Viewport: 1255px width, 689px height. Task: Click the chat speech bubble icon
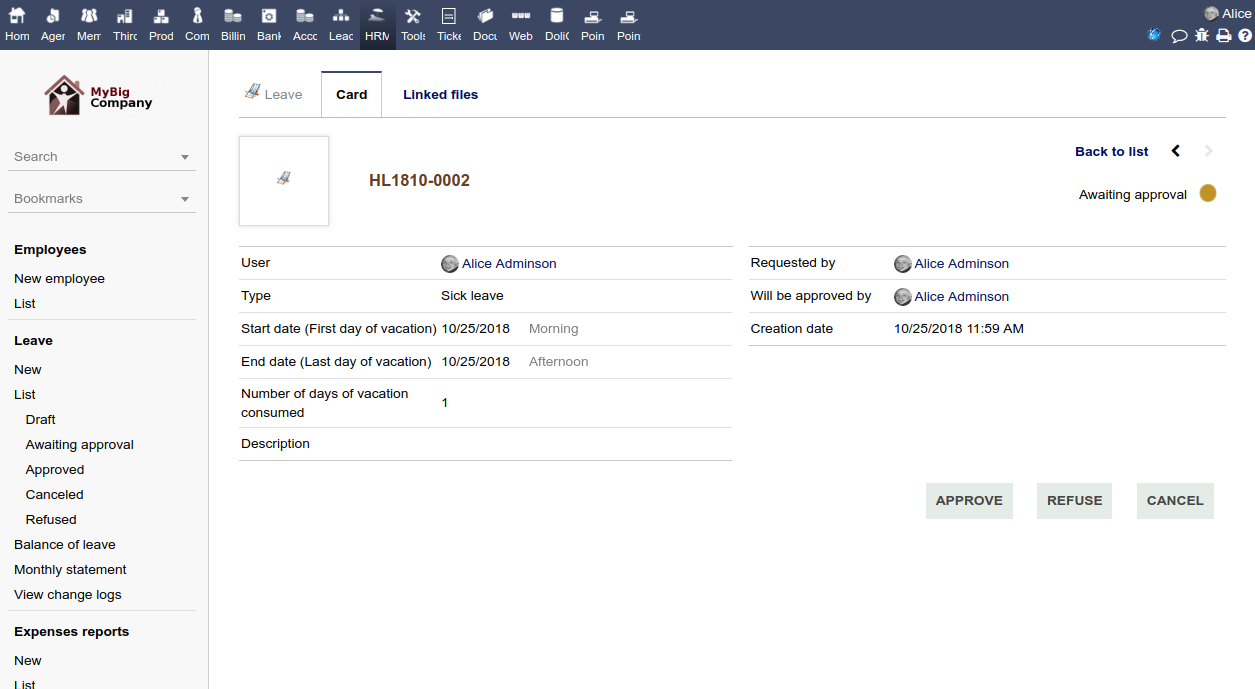click(1179, 35)
